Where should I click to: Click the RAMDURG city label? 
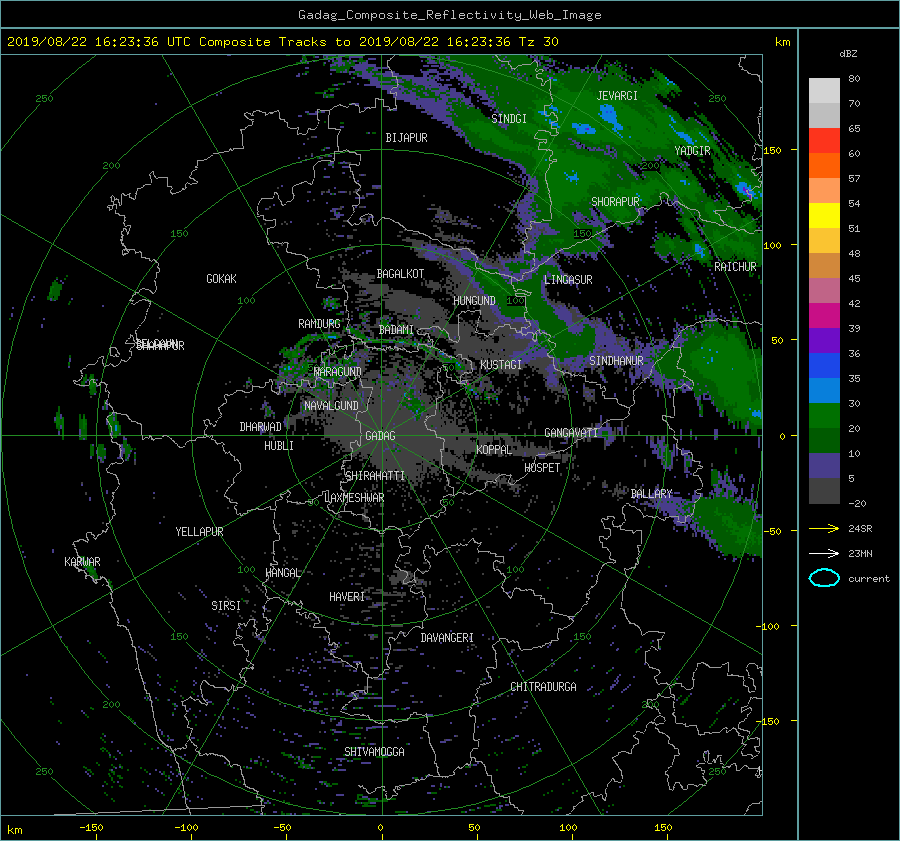click(x=319, y=324)
